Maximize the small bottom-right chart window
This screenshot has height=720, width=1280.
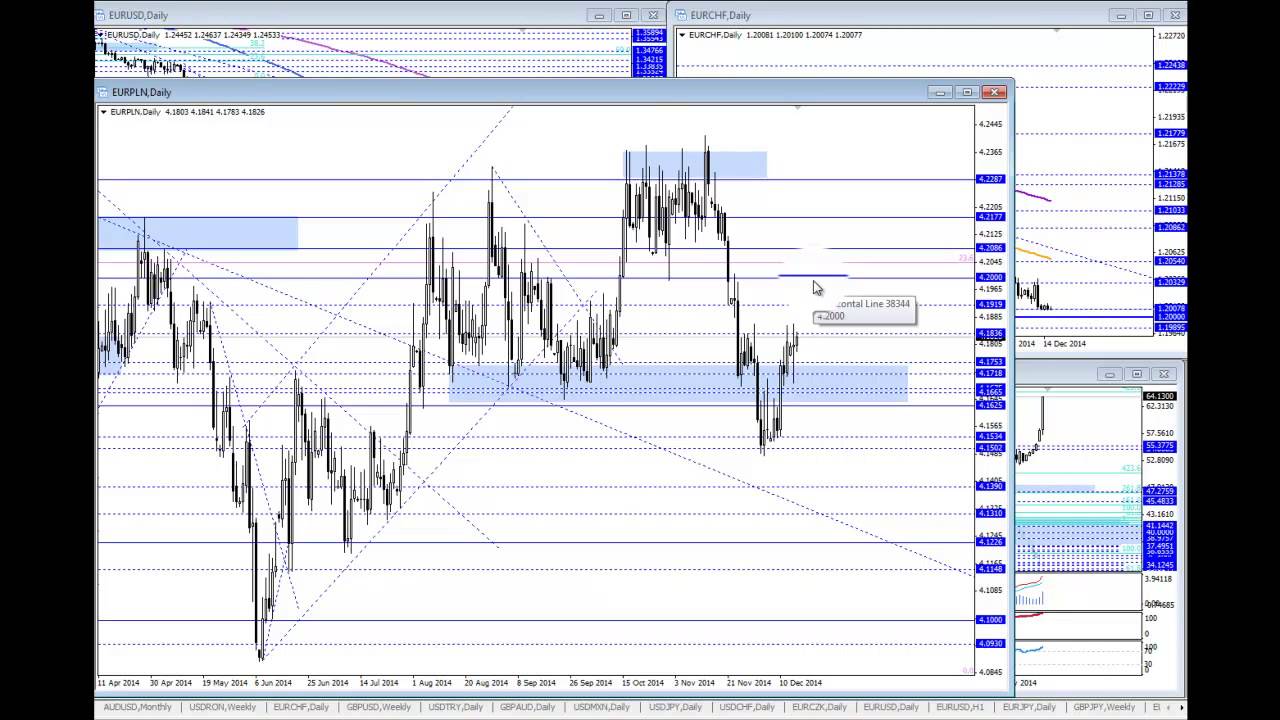click(x=1137, y=374)
